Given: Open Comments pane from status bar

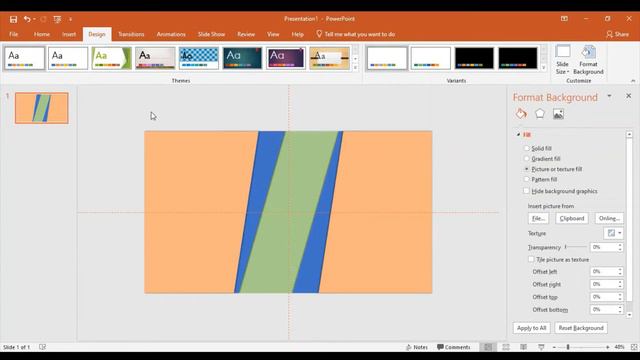Looking at the screenshot, I should coord(453,347).
